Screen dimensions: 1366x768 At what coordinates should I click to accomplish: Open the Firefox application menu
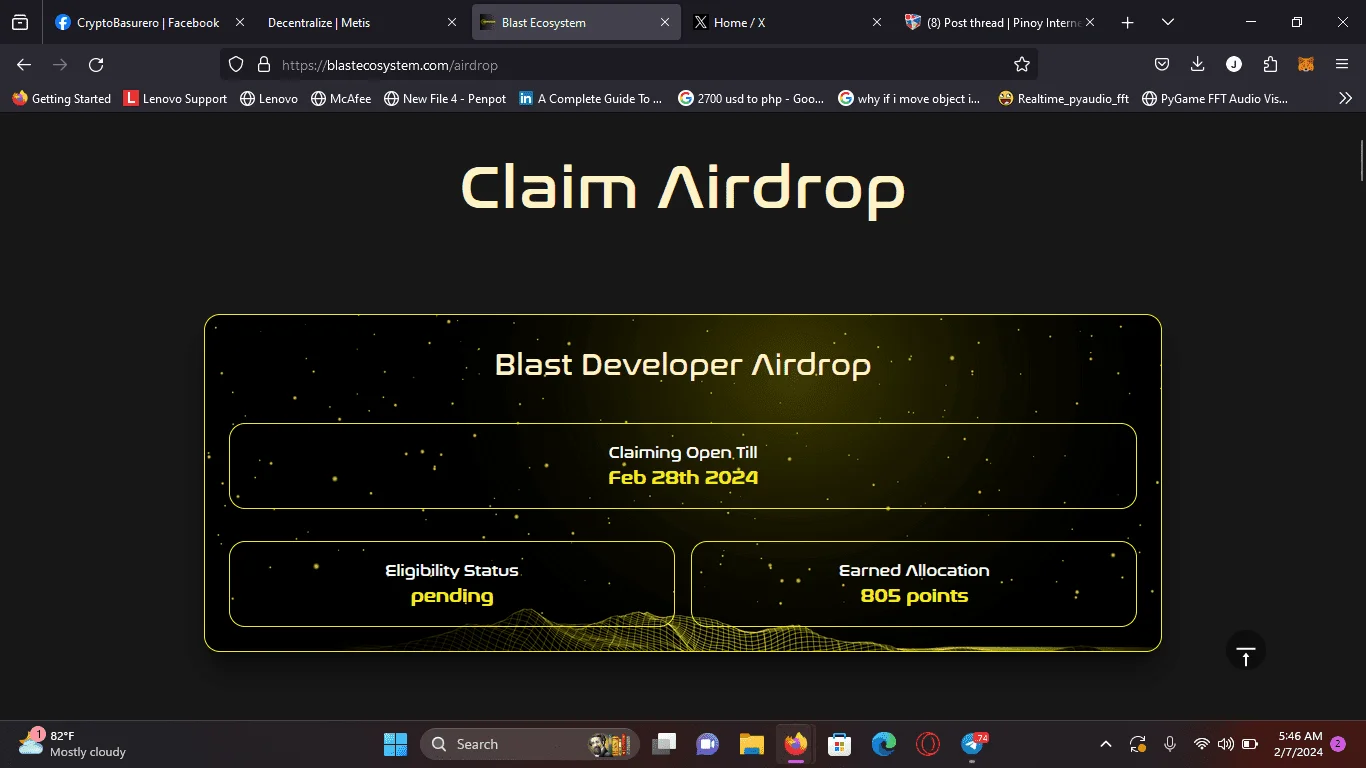click(x=1342, y=64)
